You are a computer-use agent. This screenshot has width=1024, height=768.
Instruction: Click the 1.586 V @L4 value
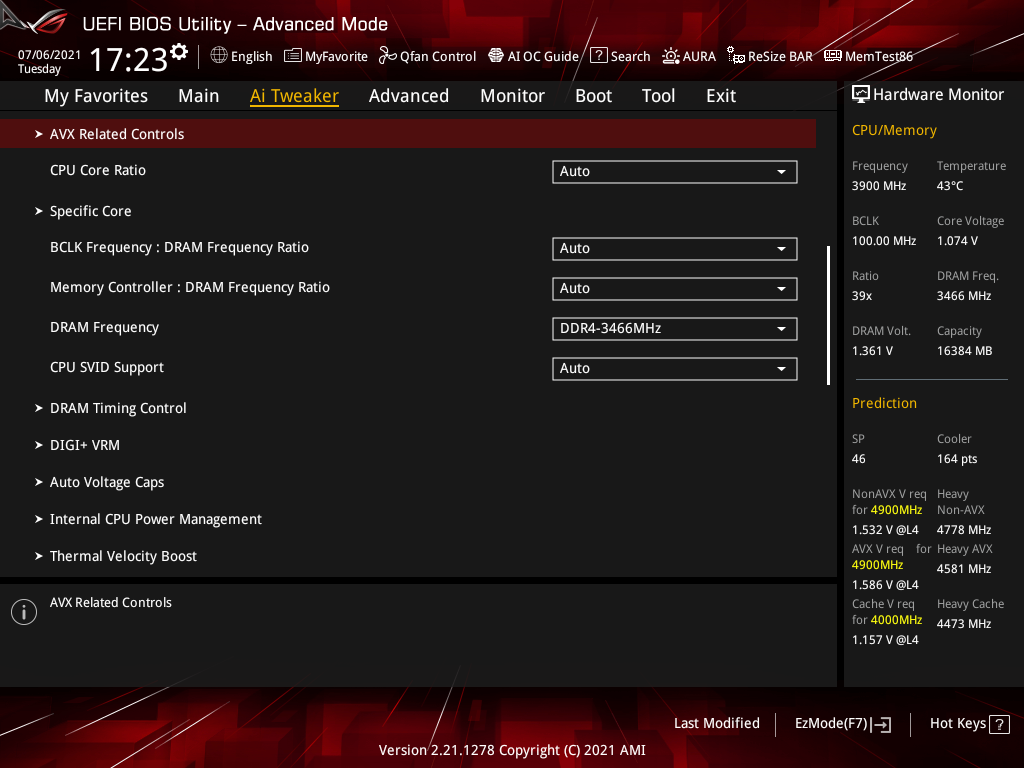click(x=885, y=585)
